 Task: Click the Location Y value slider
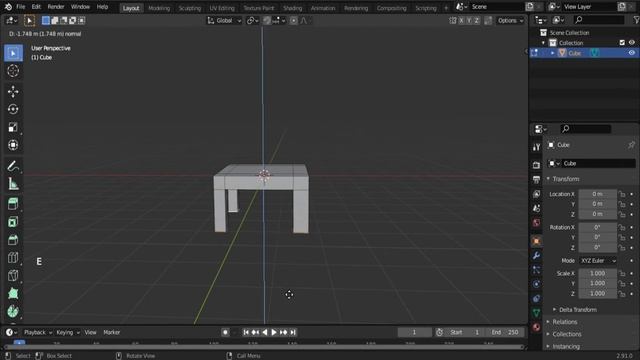click(598, 204)
